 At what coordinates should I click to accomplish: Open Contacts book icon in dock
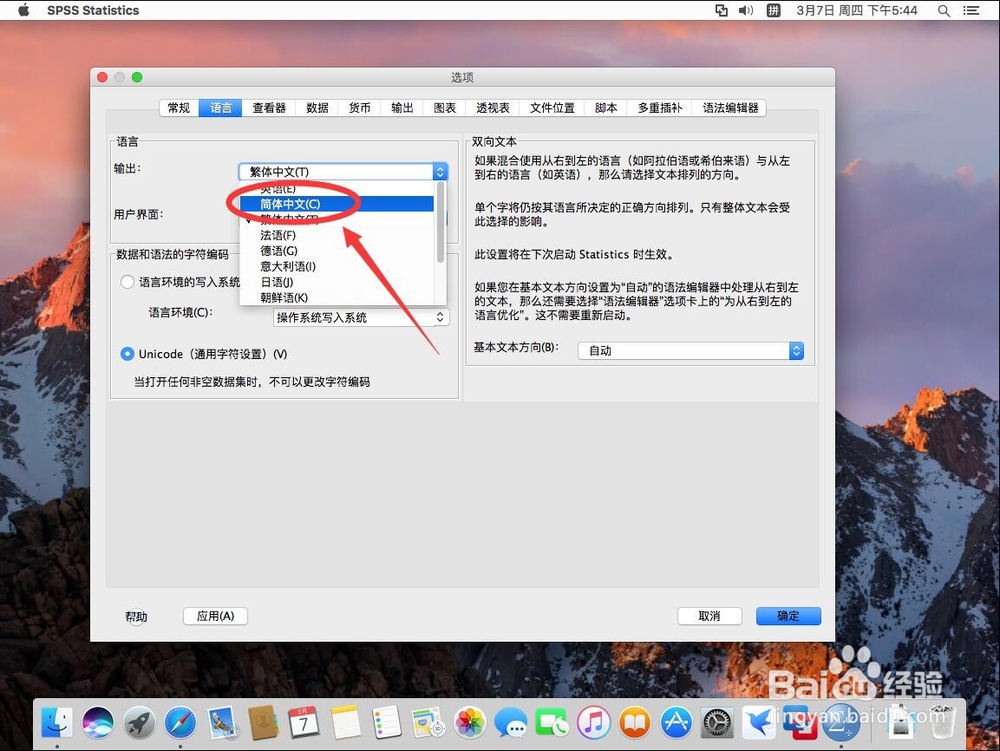263,722
